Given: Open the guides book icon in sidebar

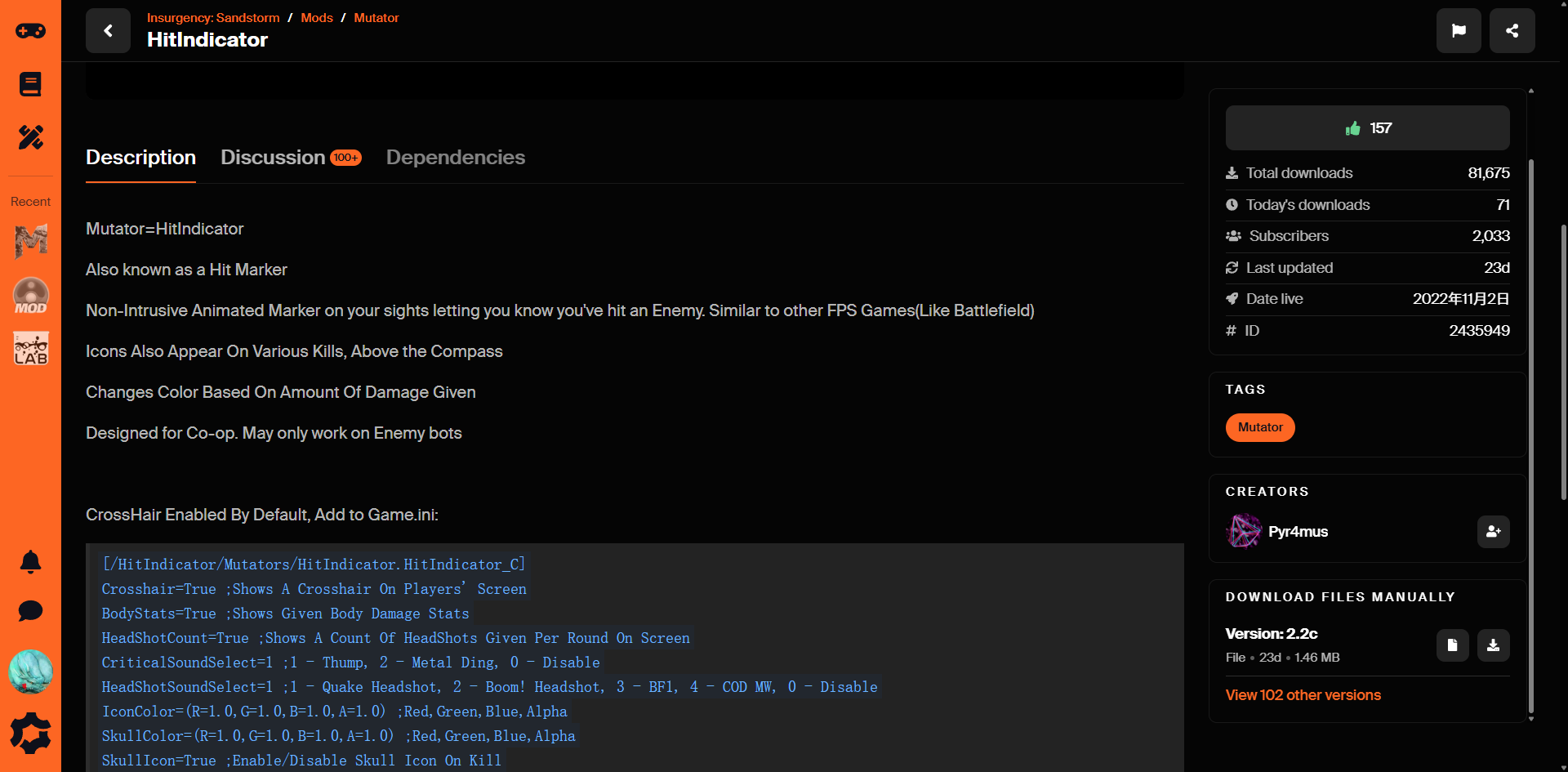Looking at the screenshot, I should (30, 84).
